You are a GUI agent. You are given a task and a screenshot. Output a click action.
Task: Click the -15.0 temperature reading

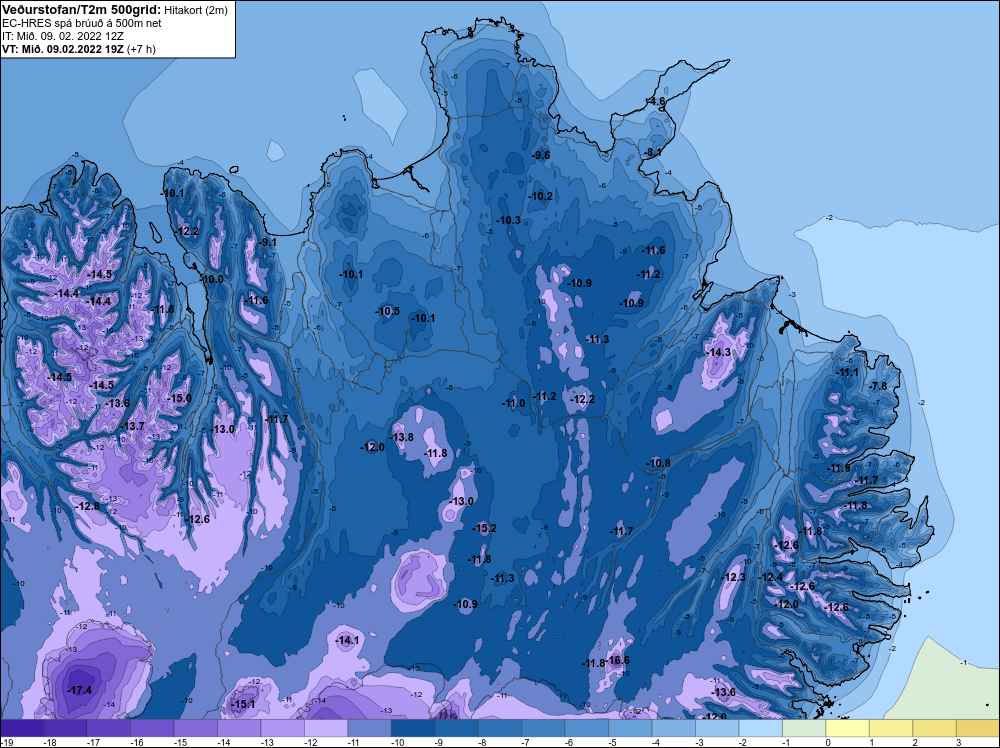click(179, 398)
